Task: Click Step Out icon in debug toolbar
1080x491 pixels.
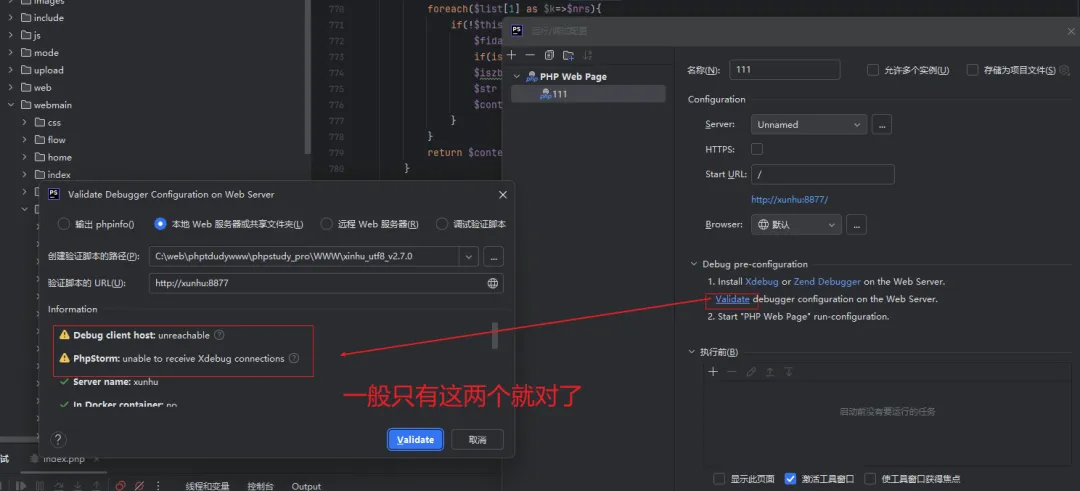Action: 96,485
